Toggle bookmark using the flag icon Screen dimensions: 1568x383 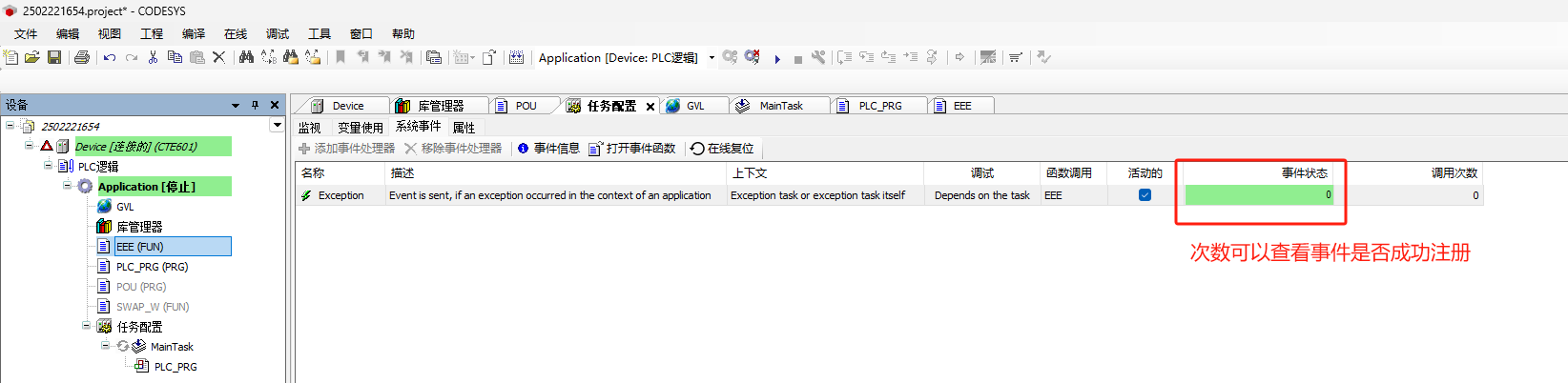340,57
